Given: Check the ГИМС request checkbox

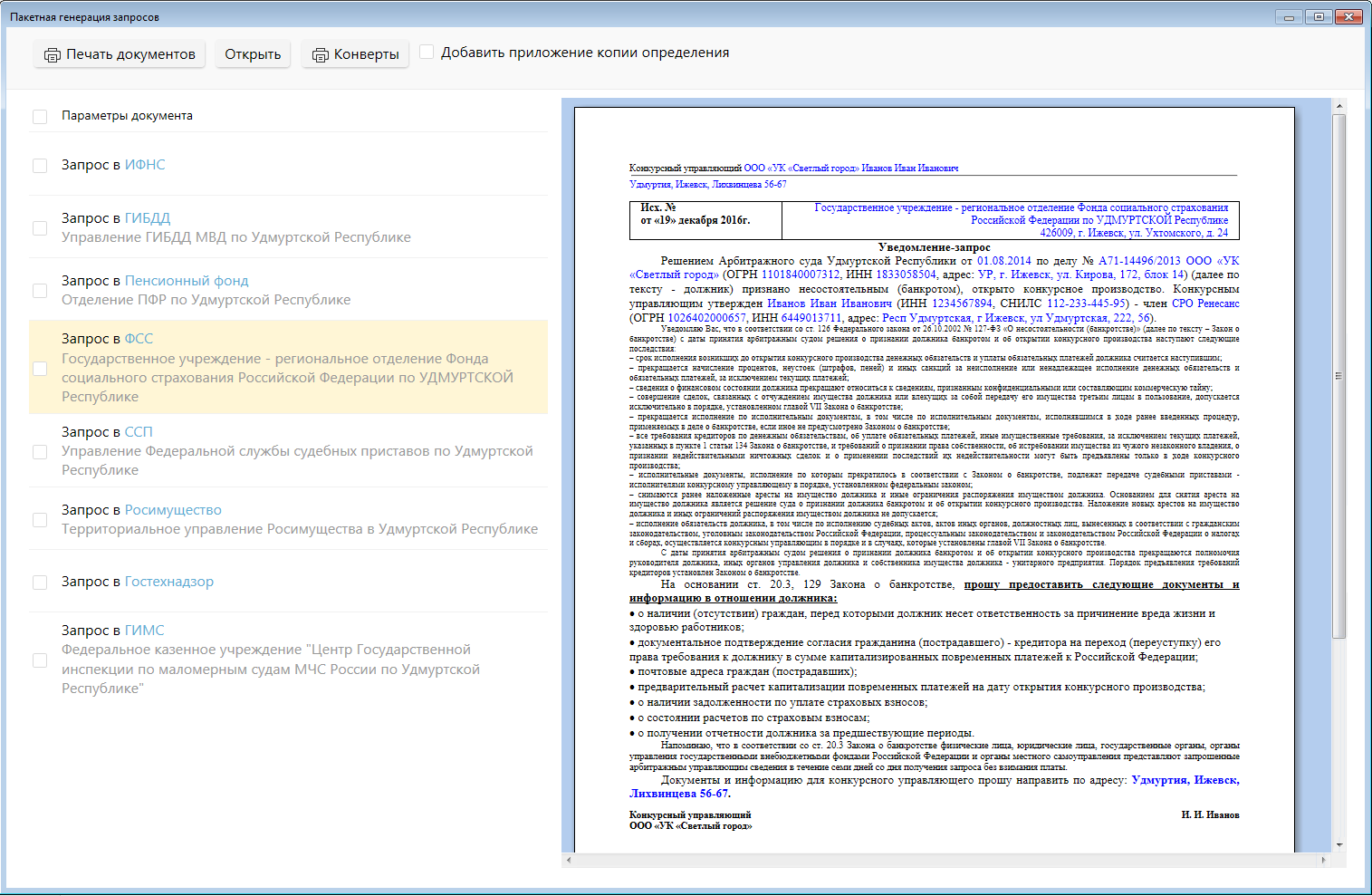Looking at the screenshot, I should pyautogui.click(x=40, y=660).
